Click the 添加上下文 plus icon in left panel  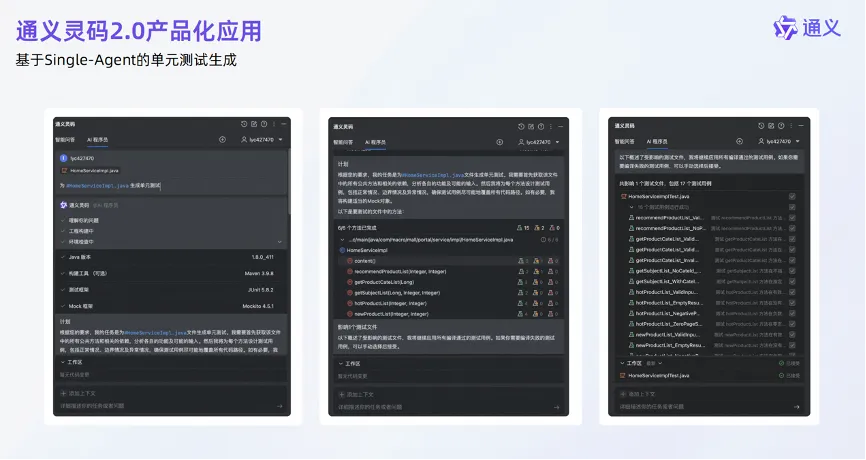click(63, 394)
